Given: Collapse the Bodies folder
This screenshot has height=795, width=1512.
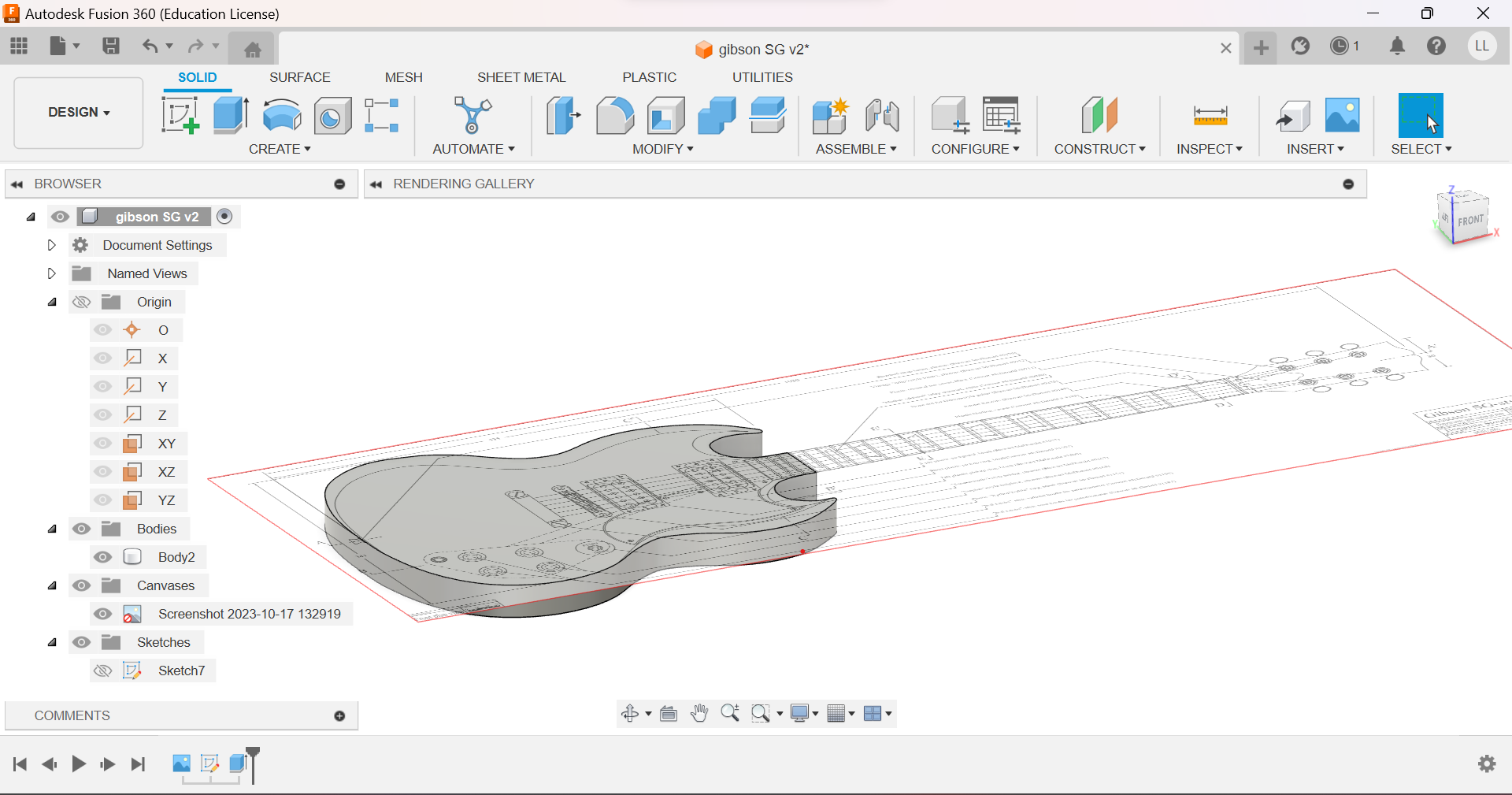Looking at the screenshot, I should pyautogui.click(x=52, y=529).
